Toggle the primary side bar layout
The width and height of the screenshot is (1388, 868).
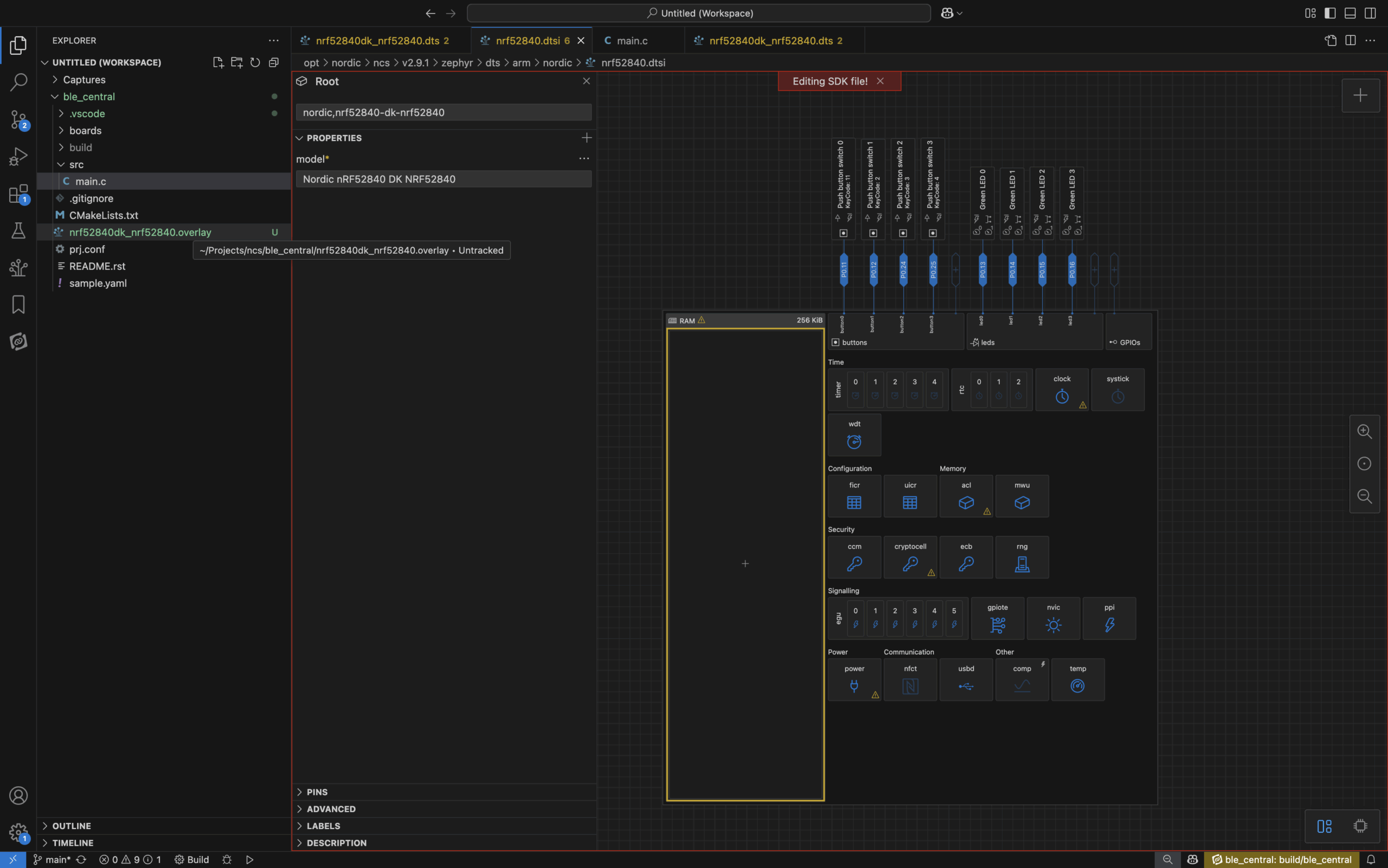(1329, 13)
